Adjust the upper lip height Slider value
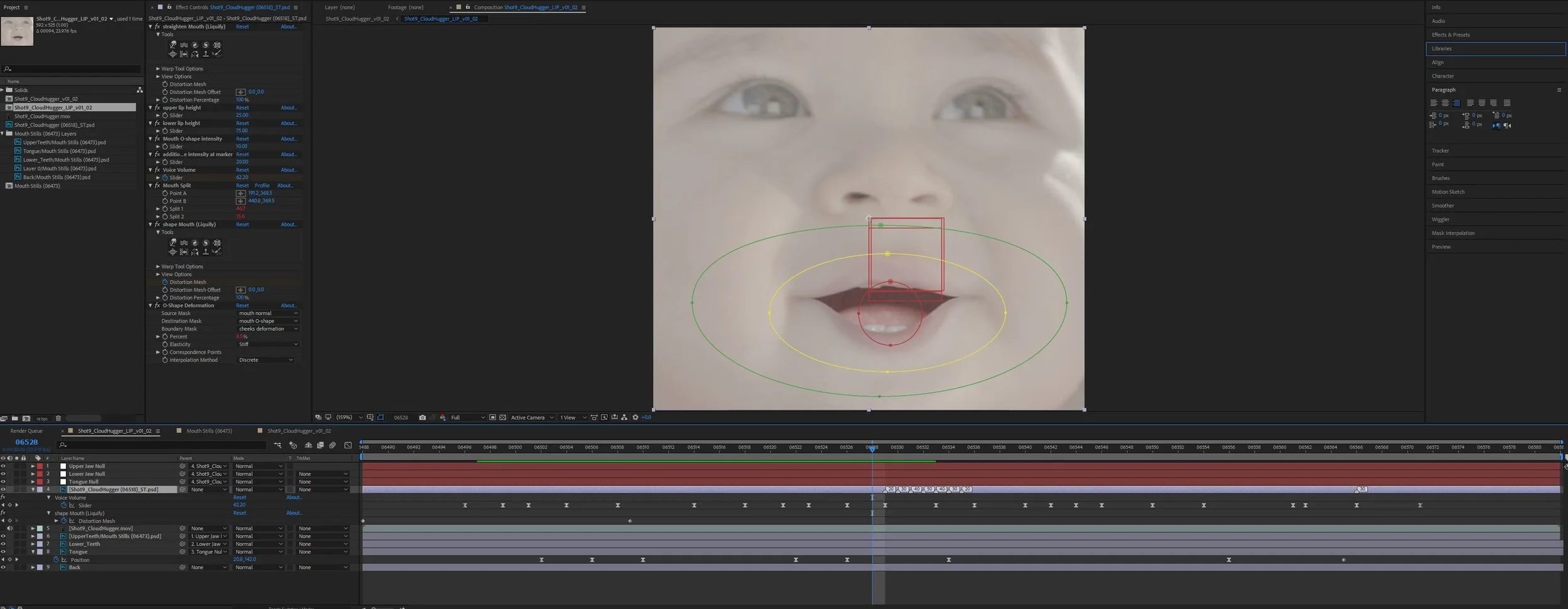Viewport: 1568px width, 609px height. point(241,115)
